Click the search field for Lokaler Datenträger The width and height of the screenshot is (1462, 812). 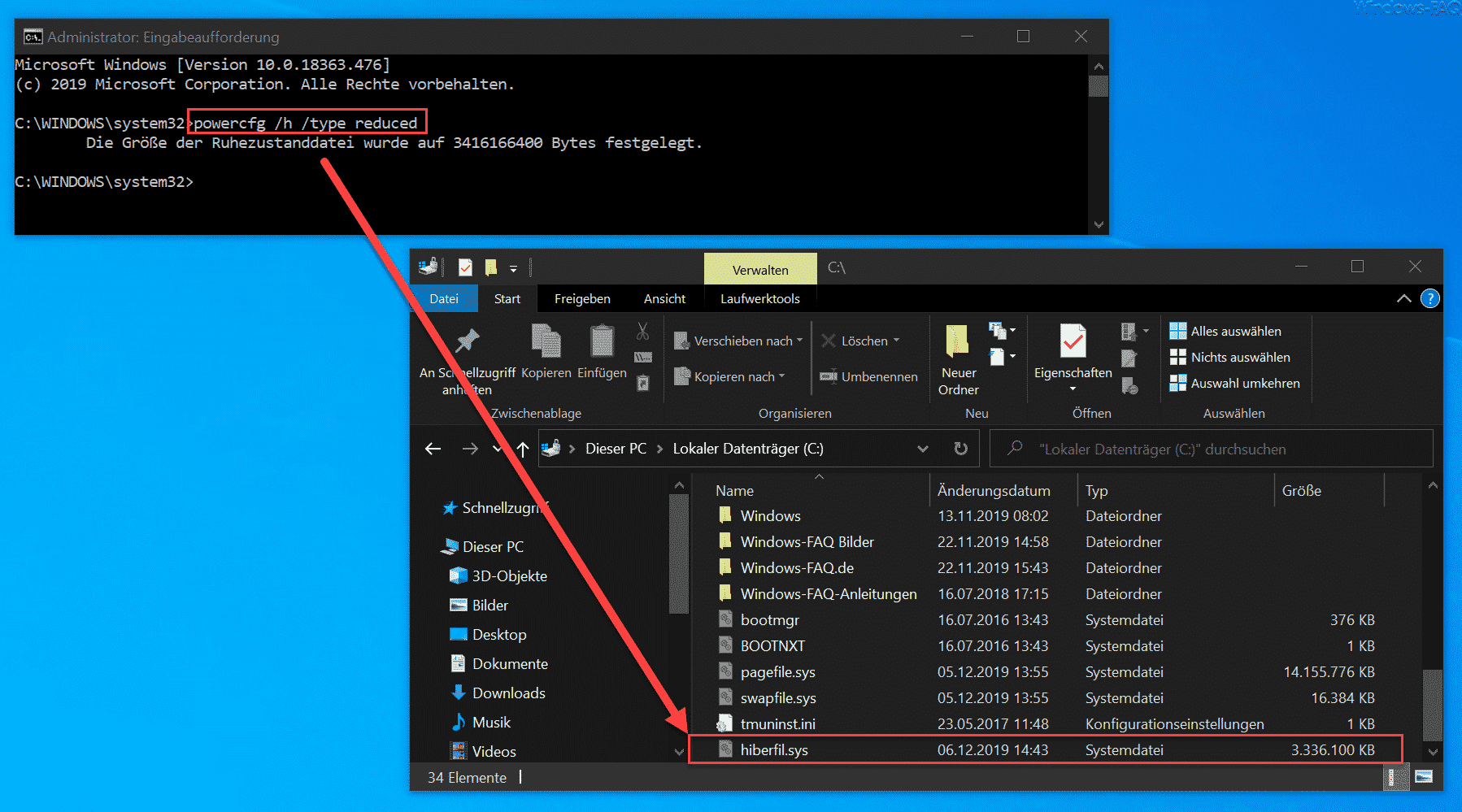pyautogui.click(x=1211, y=449)
